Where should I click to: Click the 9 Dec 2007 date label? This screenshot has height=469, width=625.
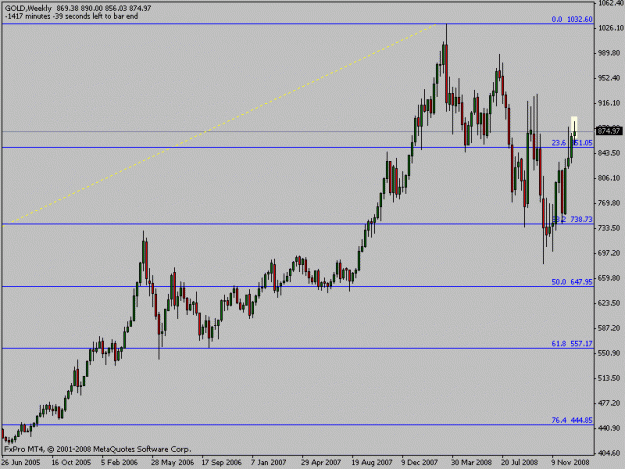click(420, 462)
